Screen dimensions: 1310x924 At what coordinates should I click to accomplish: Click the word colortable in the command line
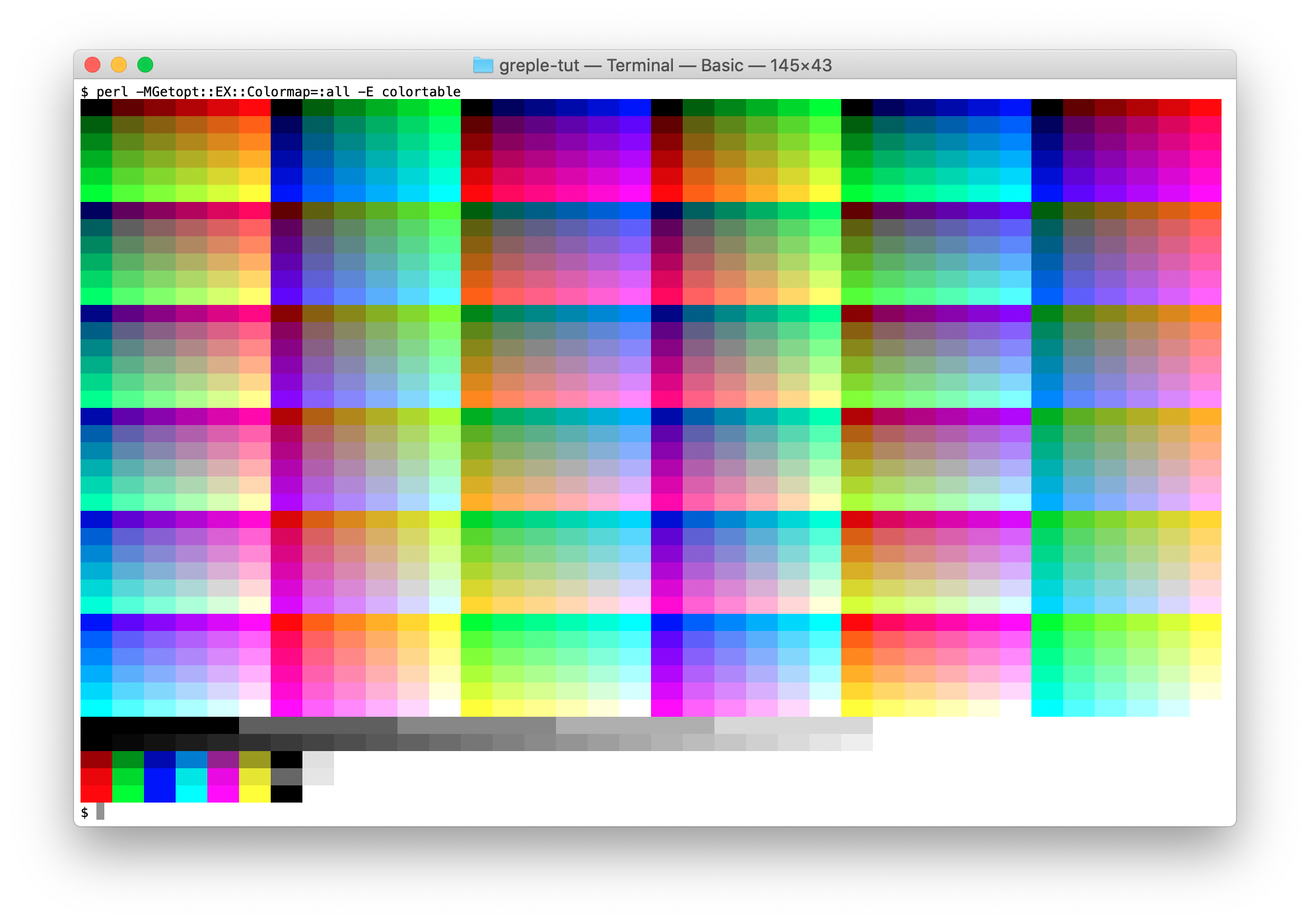point(421,92)
